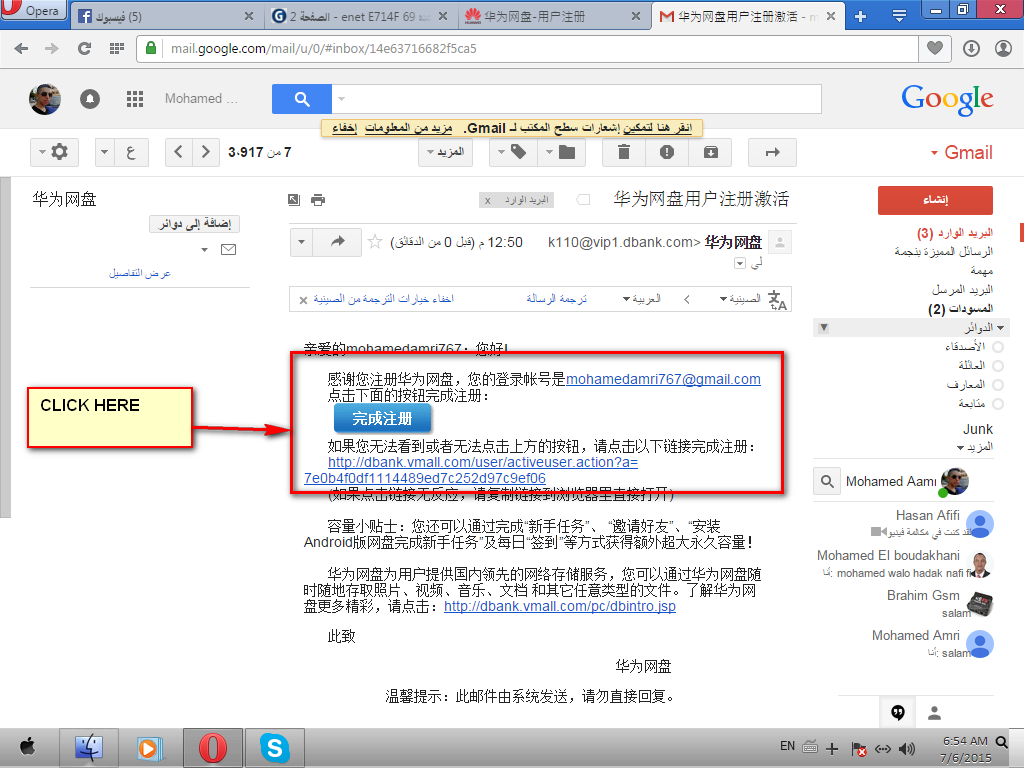This screenshot has height=768, width=1024.
Task: Reload the page with the refresh icon
Action: (x=84, y=48)
